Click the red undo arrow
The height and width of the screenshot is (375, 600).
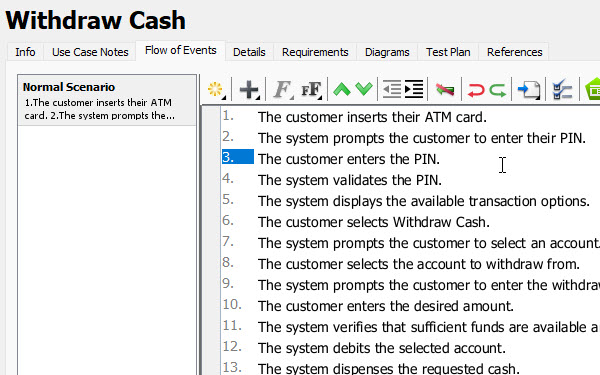click(x=476, y=90)
